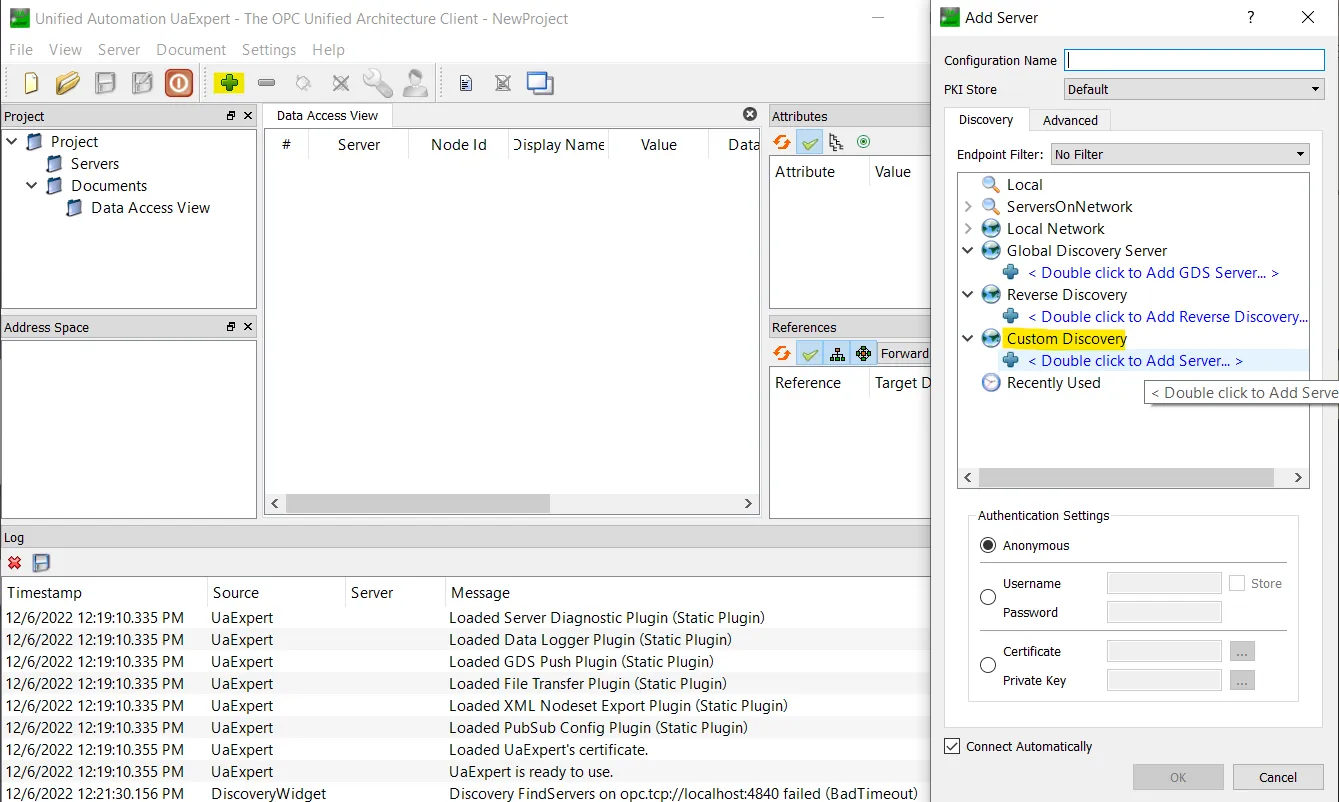Click the Cancel button in Add Server
1339x802 pixels.
click(1278, 777)
